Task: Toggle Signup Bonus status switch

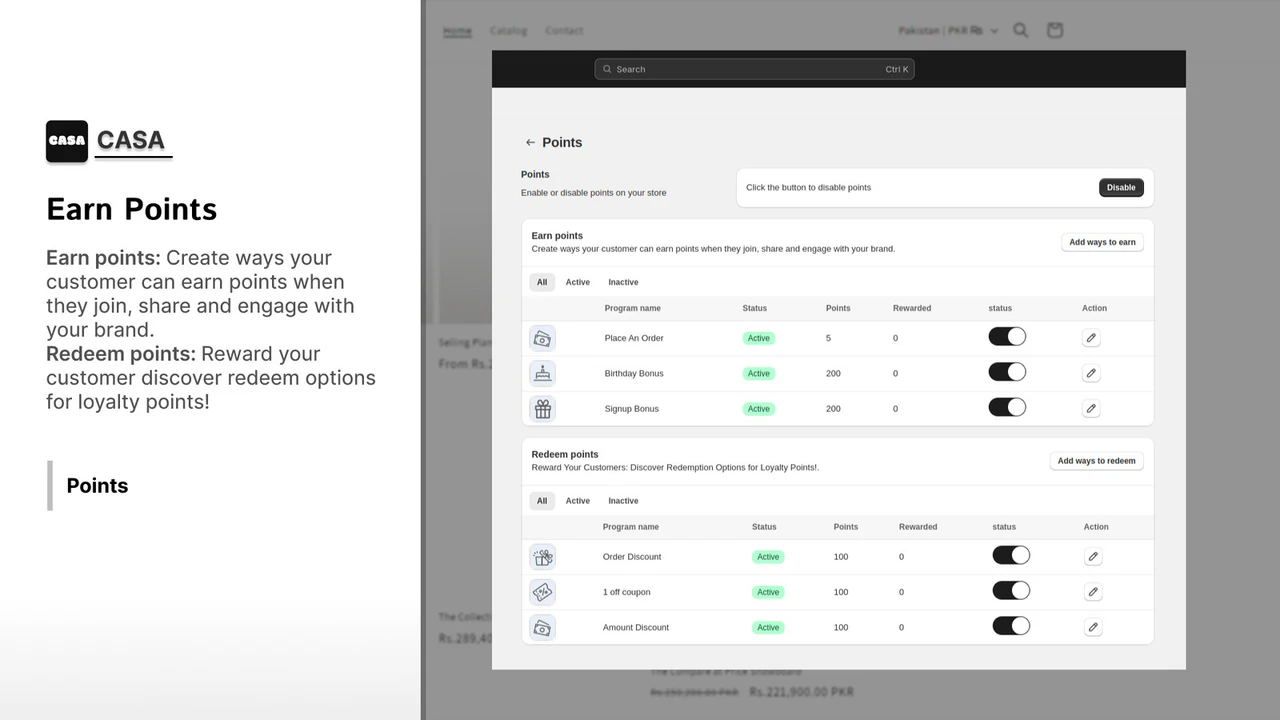Action: click(x=1007, y=407)
